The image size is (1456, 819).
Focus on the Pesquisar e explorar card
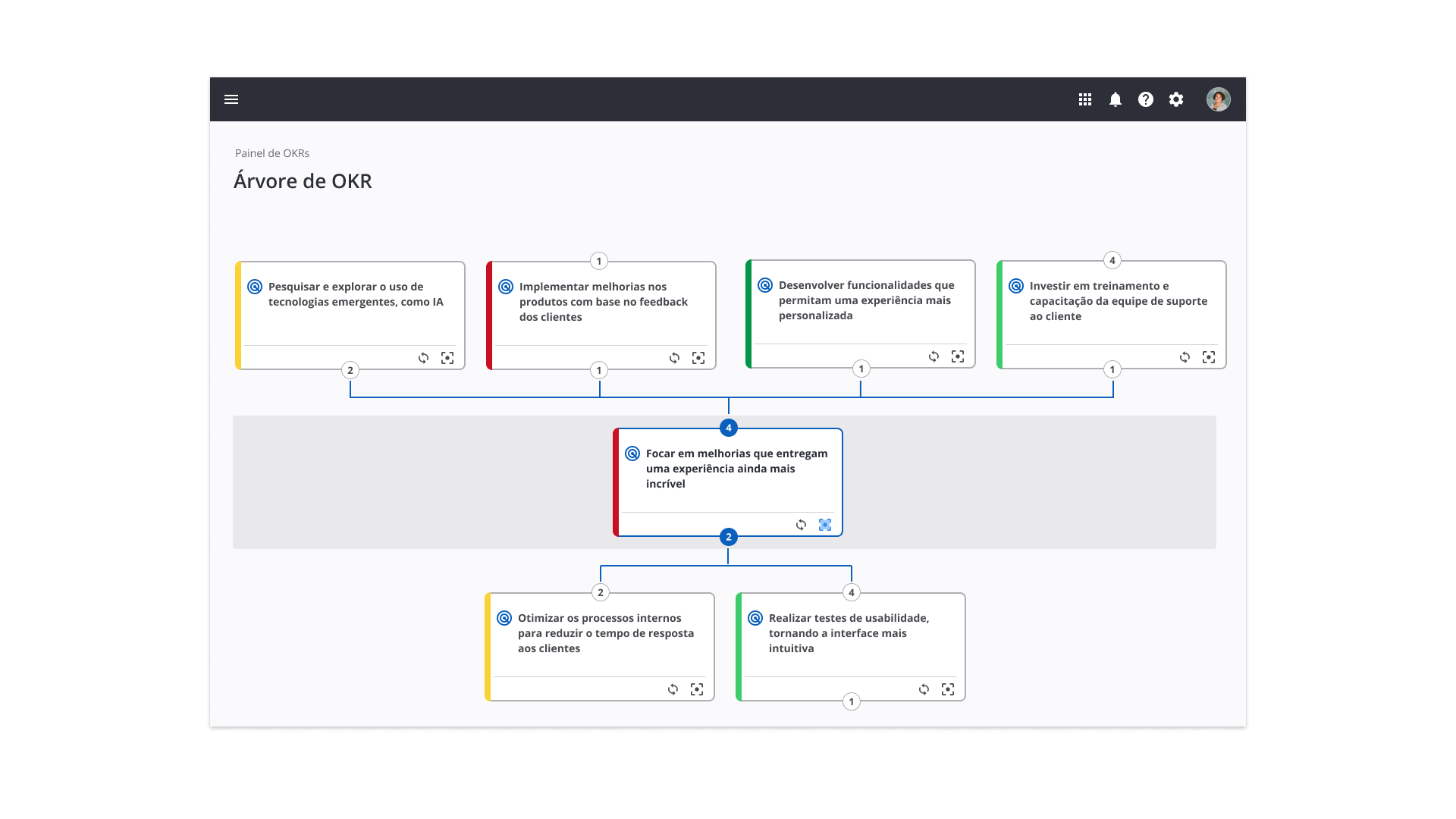(447, 358)
